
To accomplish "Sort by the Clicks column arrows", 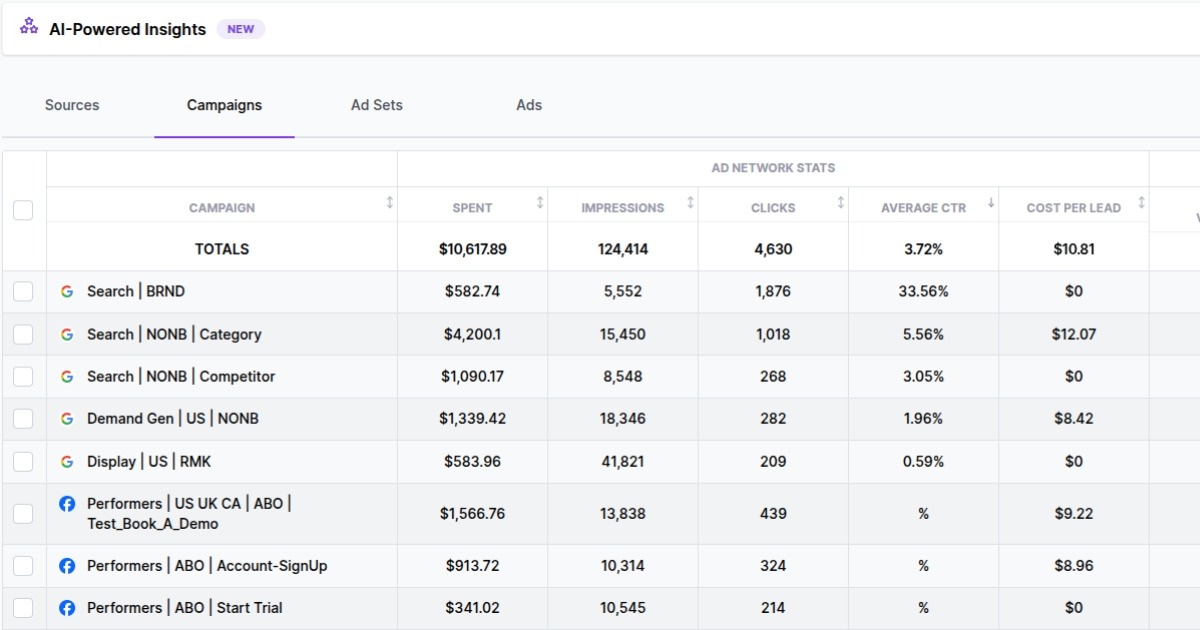I will (840, 203).
